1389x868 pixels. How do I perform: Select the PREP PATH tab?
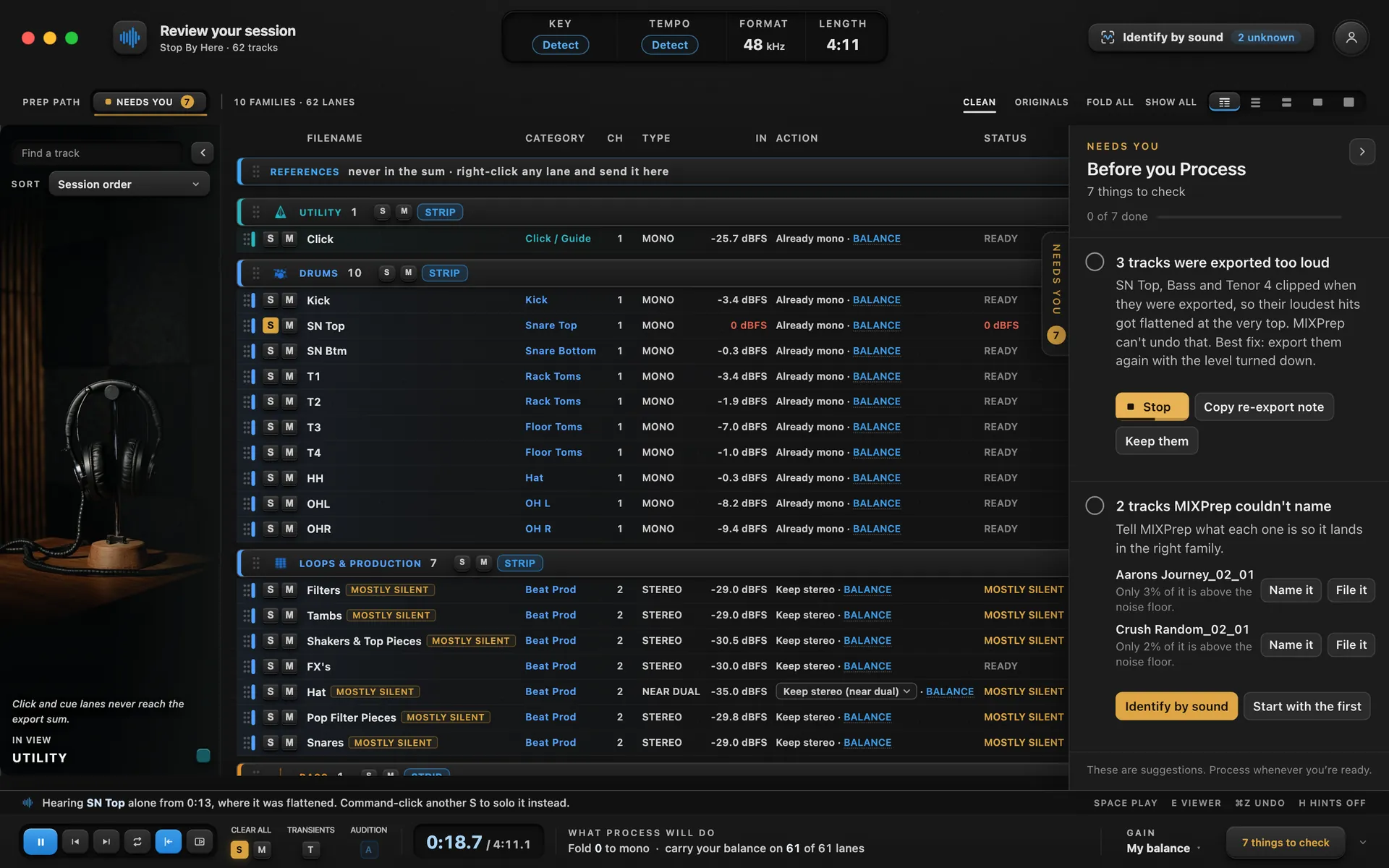(51, 102)
